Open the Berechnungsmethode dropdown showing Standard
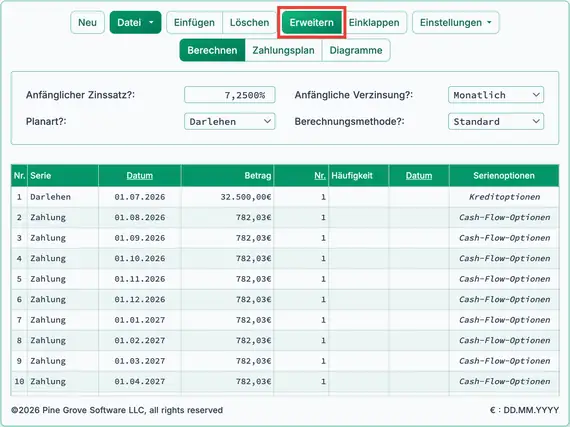Viewport: 570px width, 427px height. (x=496, y=121)
